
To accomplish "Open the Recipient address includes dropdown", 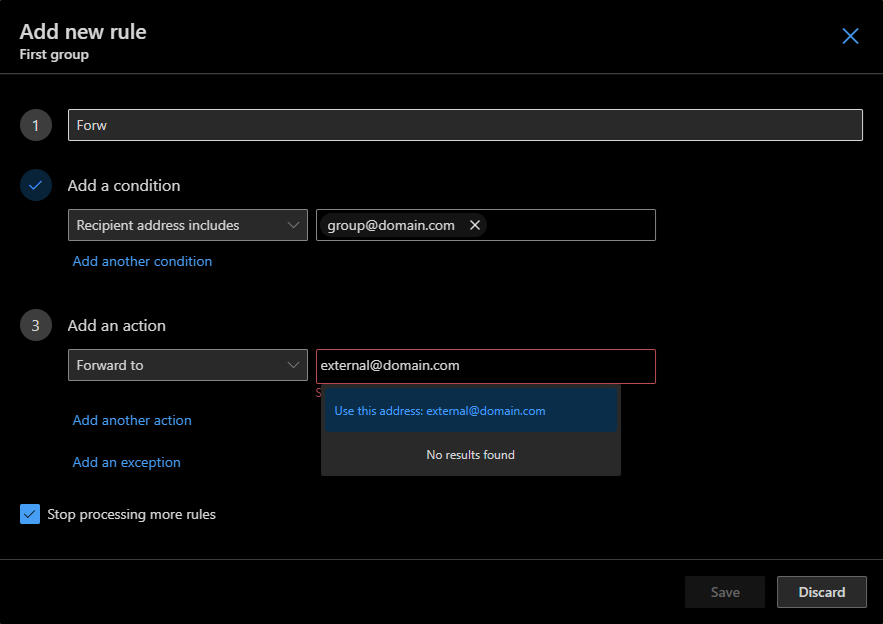I will [187, 225].
